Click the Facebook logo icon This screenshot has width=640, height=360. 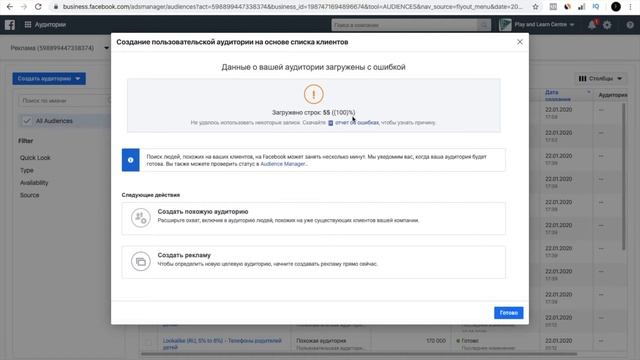[x=10, y=25]
